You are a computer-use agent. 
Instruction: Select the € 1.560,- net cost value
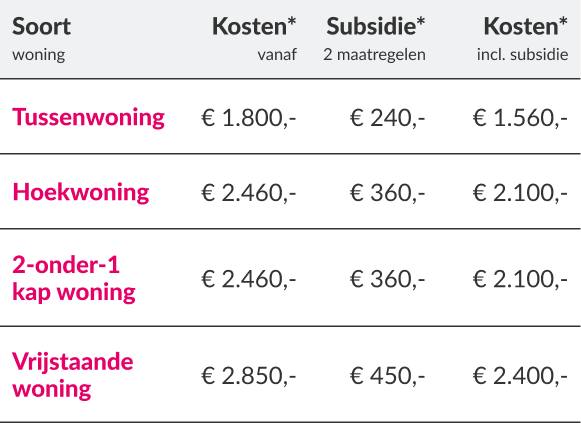click(x=520, y=118)
